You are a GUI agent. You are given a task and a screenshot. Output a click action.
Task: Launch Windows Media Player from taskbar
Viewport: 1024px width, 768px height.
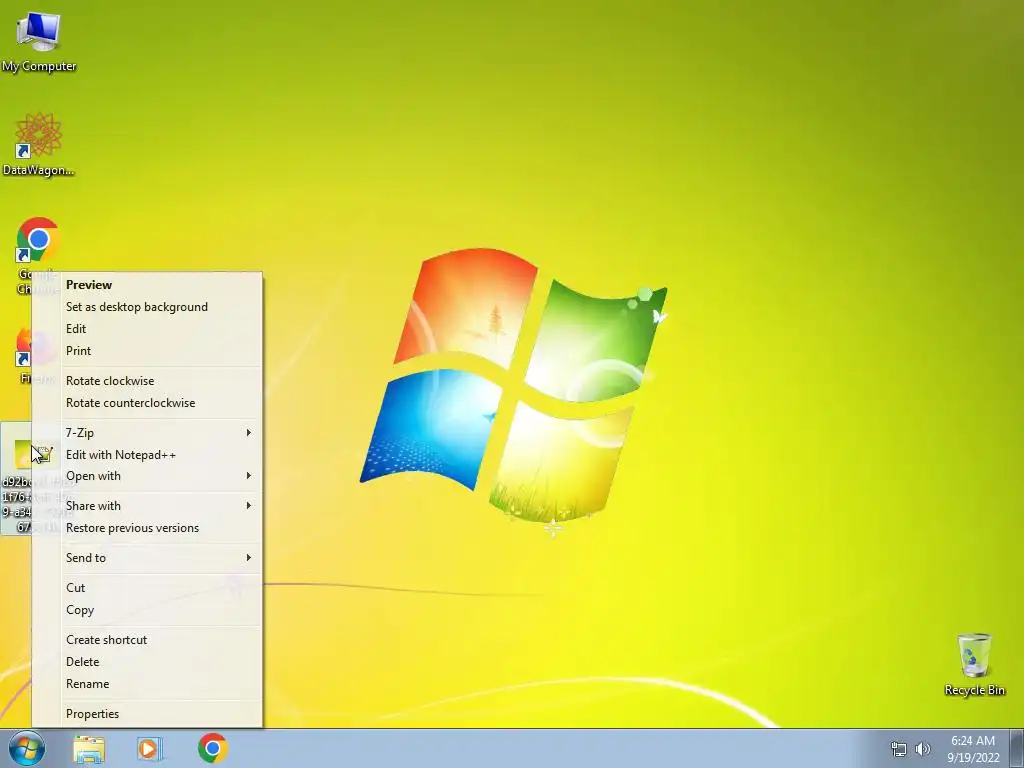click(x=150, y=749)
